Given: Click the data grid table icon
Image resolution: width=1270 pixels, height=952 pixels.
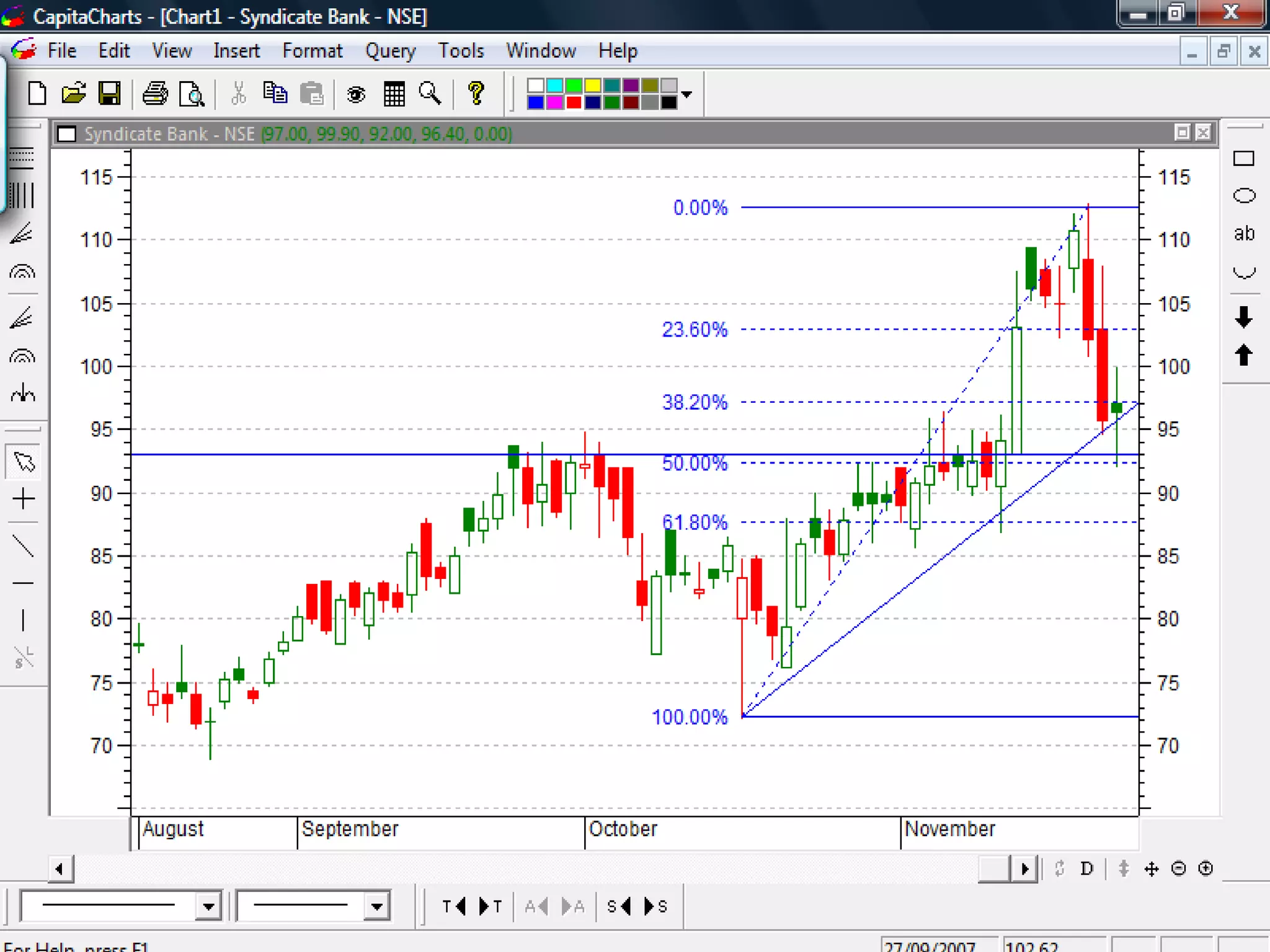Looking at the screenshot, I should (x=394, y=94).
